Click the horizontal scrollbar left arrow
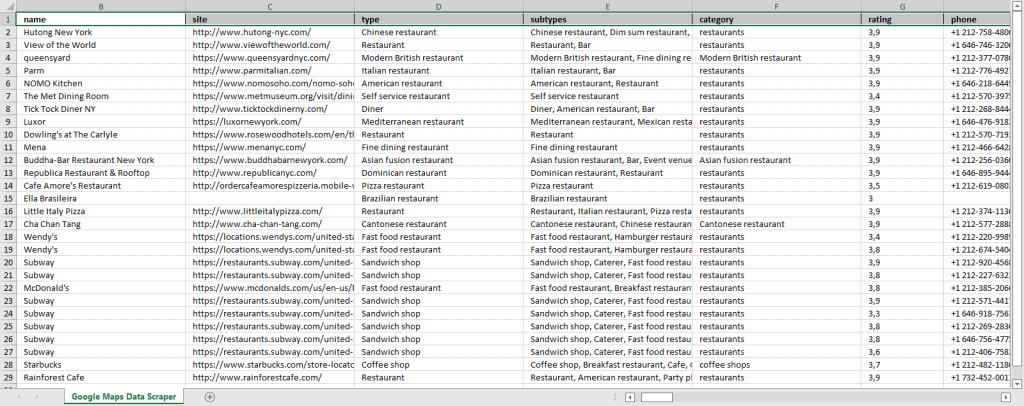Screen dimensions: 1024x406 pyautogui.click(x=632, y=397)
